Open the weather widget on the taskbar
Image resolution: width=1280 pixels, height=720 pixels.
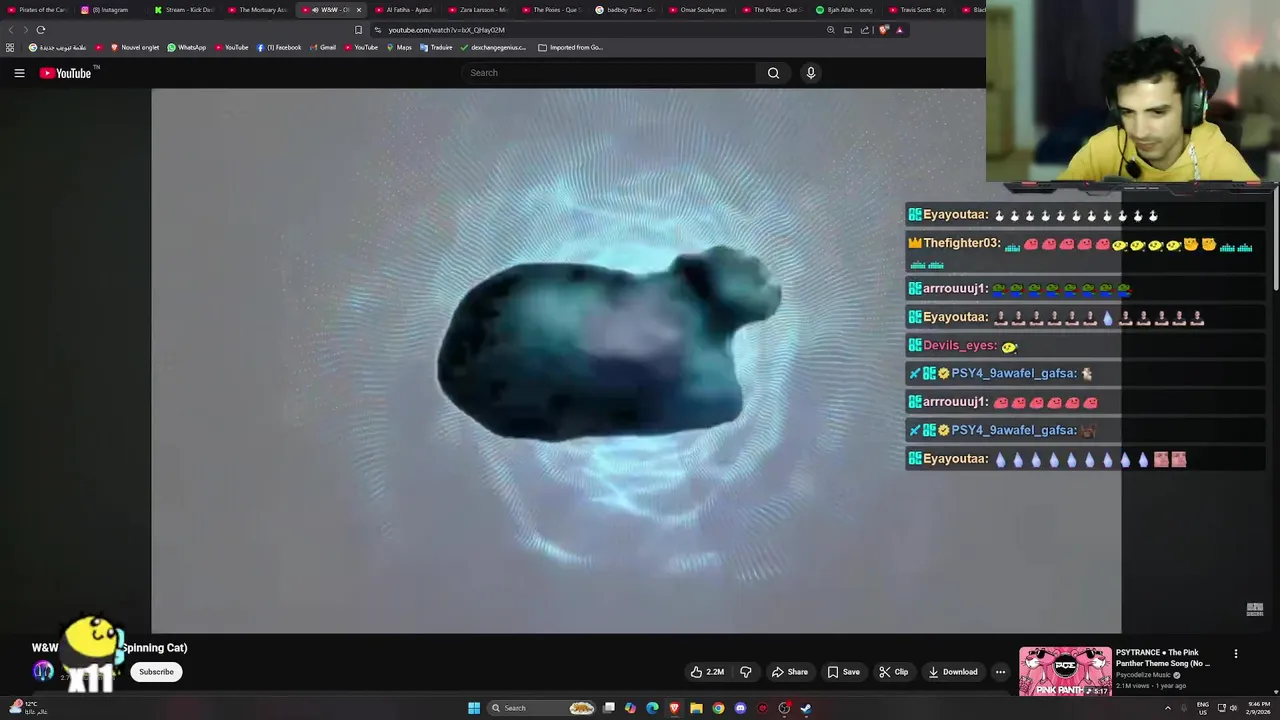pos(26,708)
